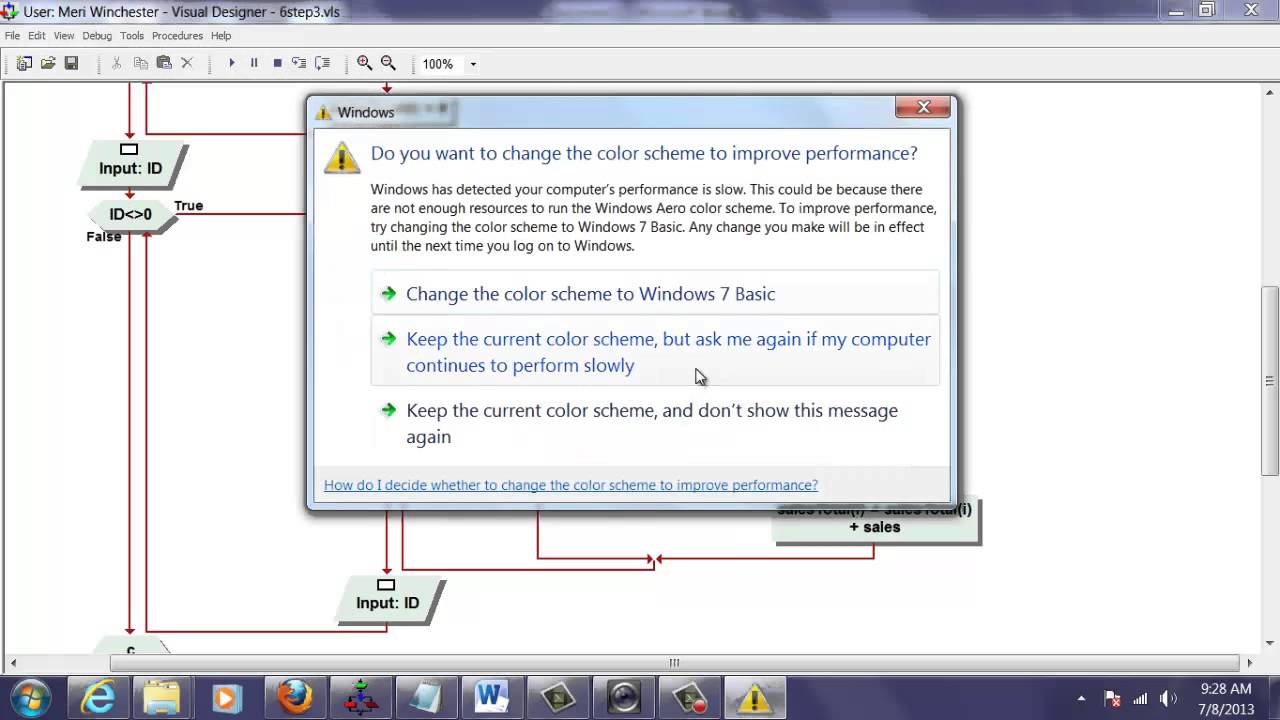Open the Tools menu
Screen dimensions: 1280x720
tap(132, 35)
